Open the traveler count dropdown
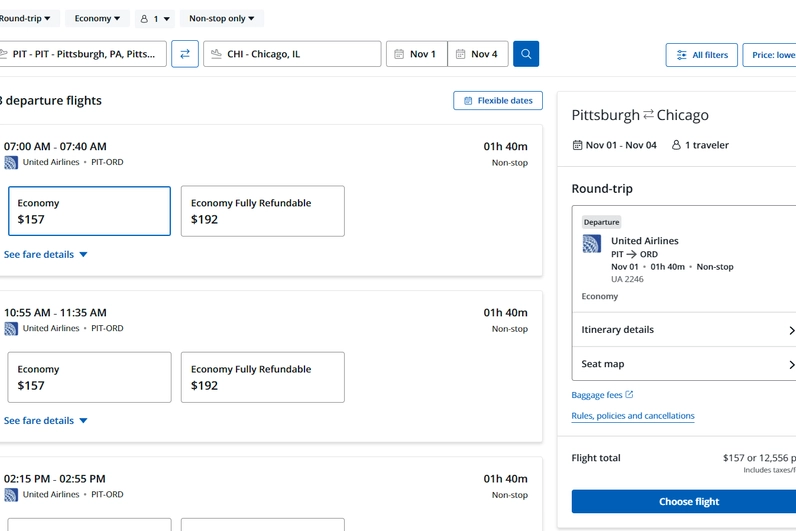 (x=155, y=19)
